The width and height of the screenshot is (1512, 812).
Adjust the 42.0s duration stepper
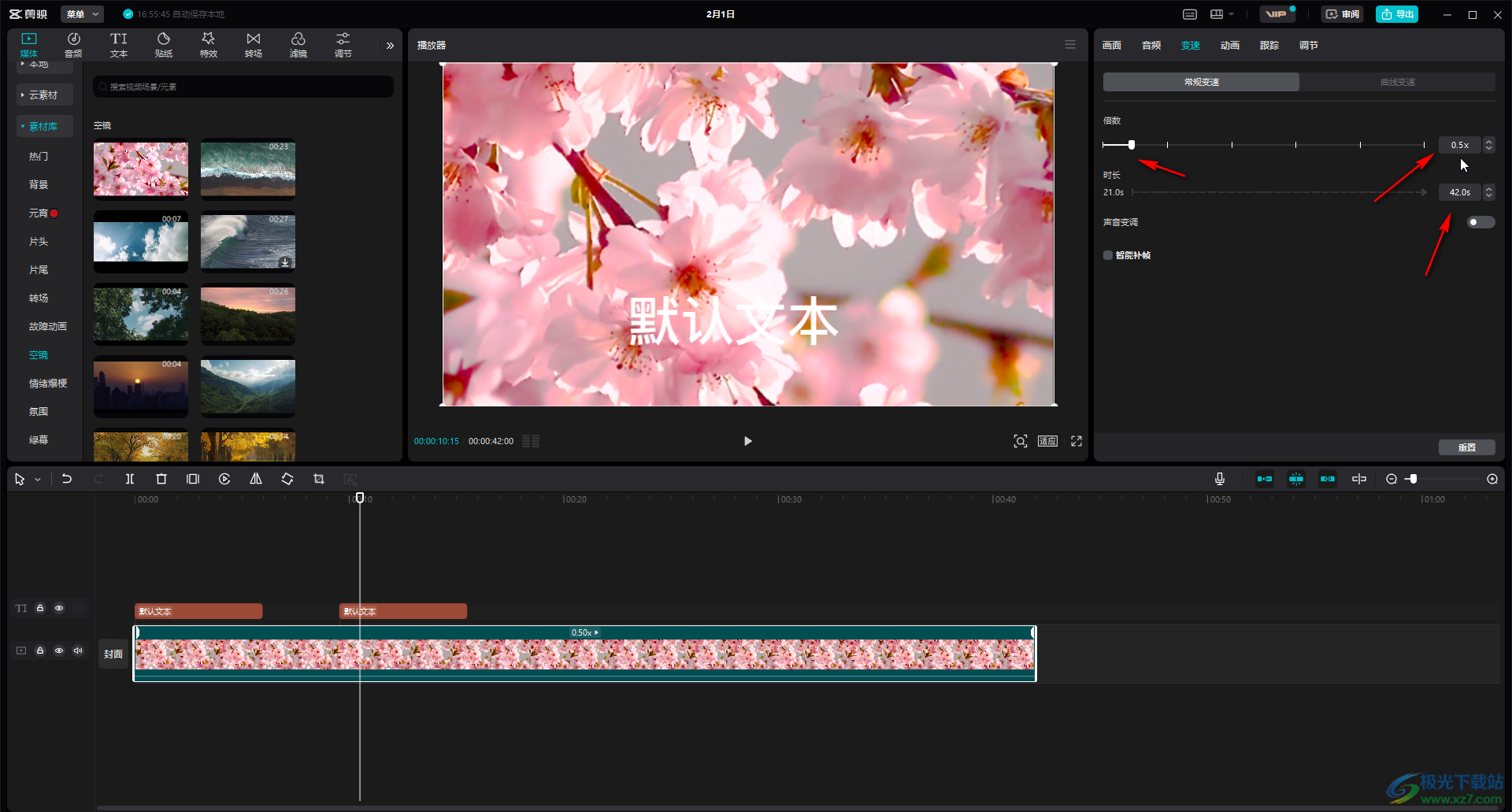click(x=1488, y=192)
